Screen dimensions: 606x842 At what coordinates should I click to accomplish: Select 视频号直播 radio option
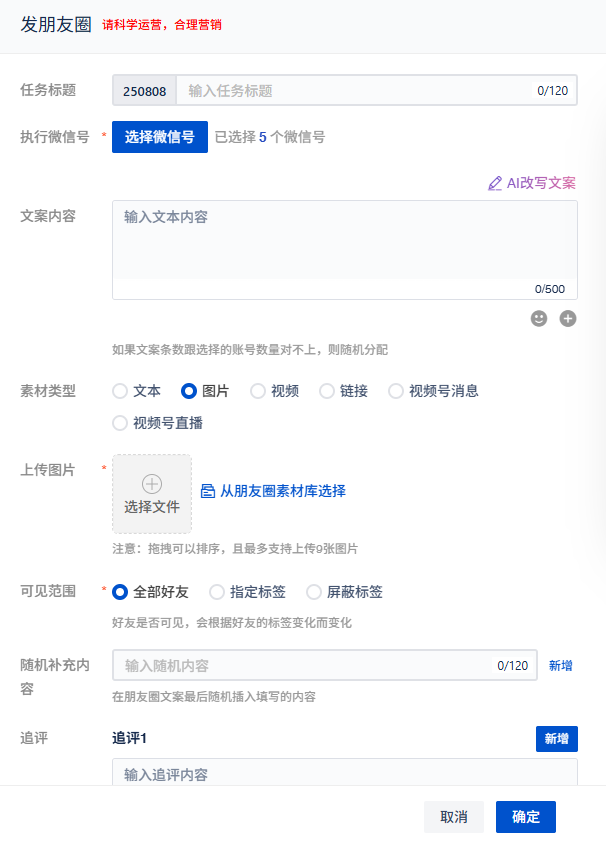[x=120, y=423]
